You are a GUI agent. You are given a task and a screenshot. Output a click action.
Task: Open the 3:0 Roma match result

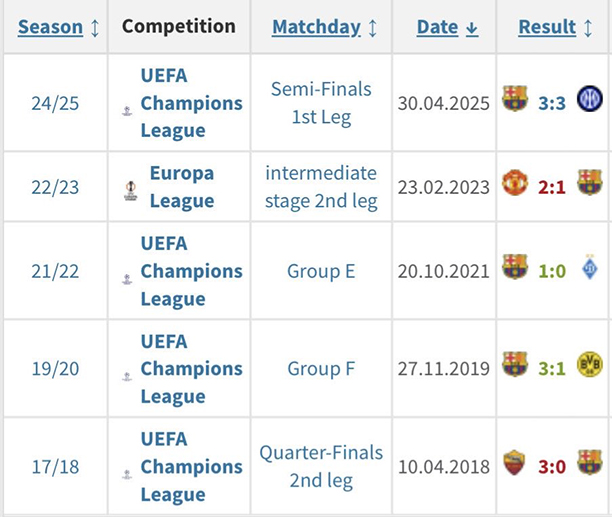pos(552,464)
